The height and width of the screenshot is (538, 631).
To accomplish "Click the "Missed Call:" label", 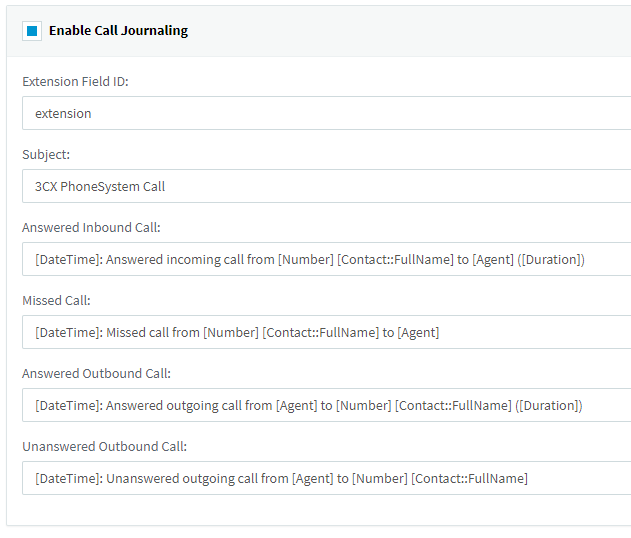I will (x=56, y=301).
